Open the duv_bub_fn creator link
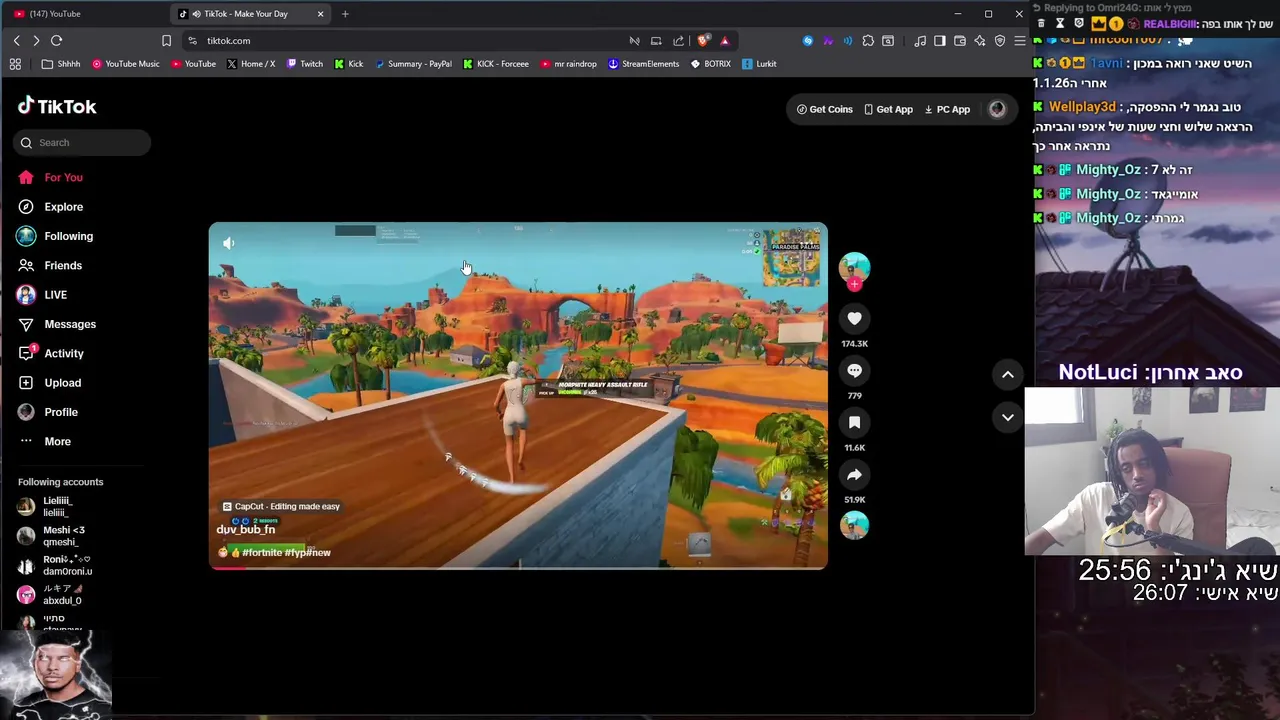The height and width of the screenshot is (720, 1280). point(245,529)
